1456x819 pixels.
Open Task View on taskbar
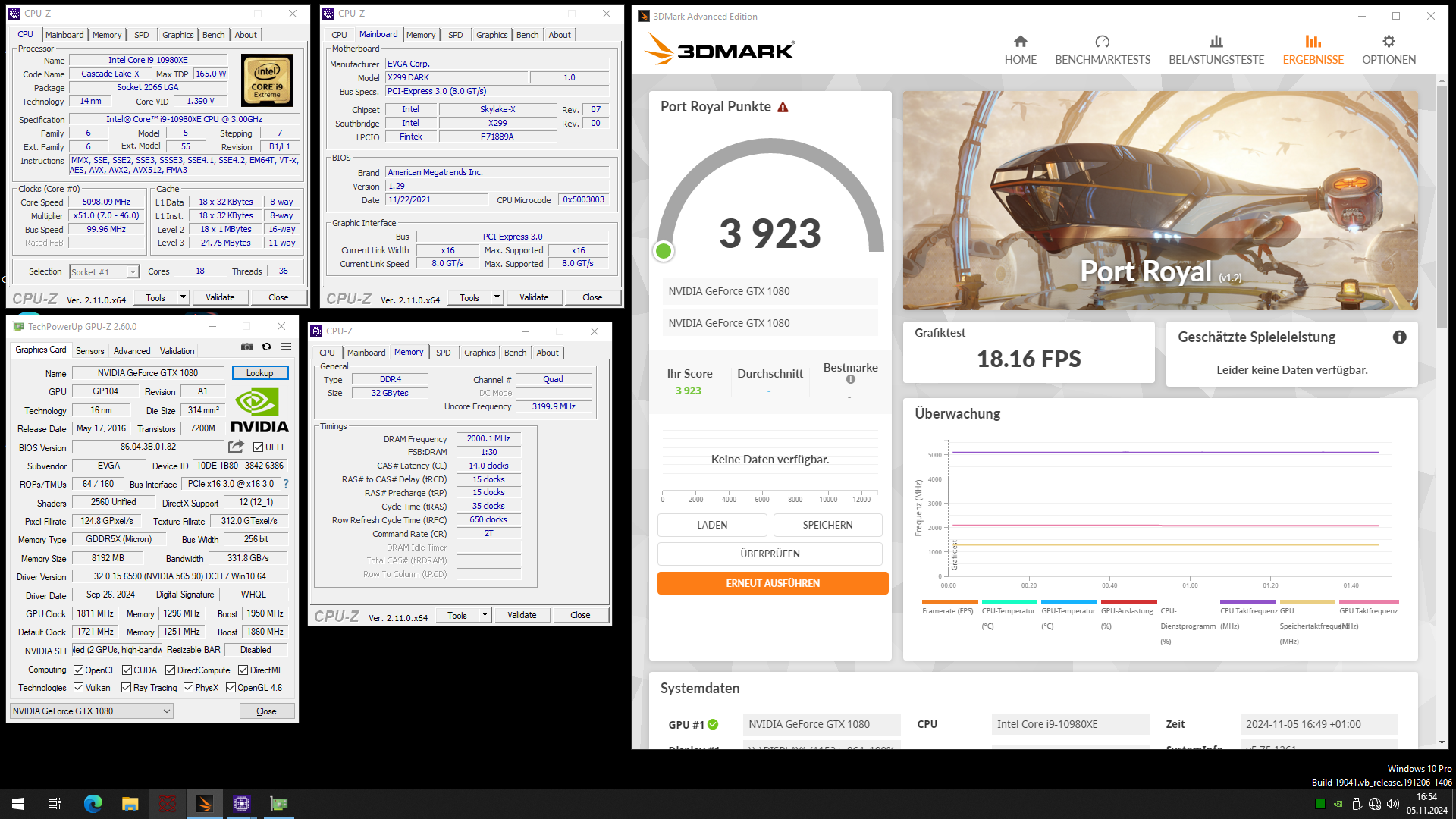[55, 804]
